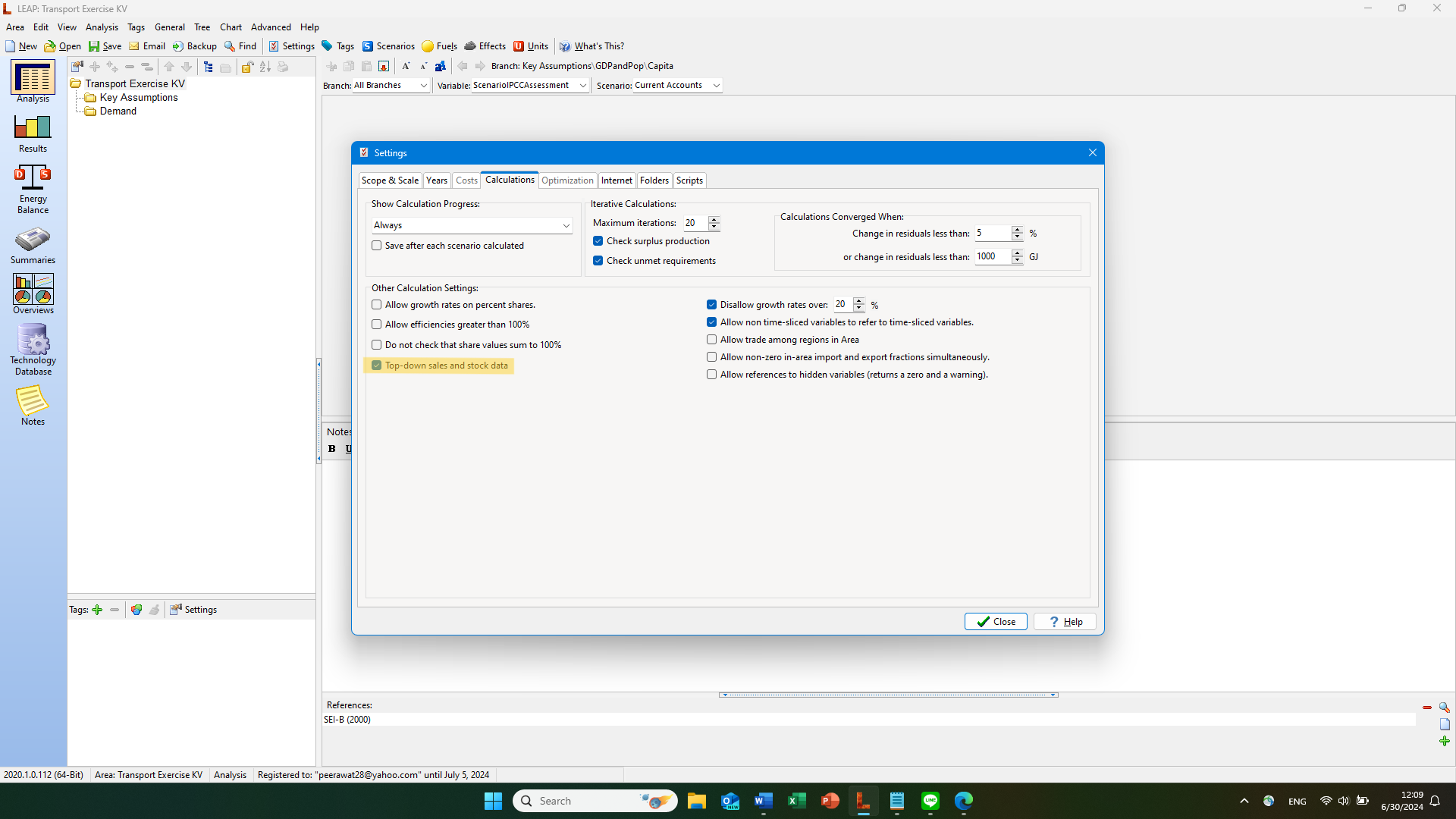The width and height of the screenshot is (1456, 819).
Task: Open the Energy Balance view
Action: pos(33,188)
